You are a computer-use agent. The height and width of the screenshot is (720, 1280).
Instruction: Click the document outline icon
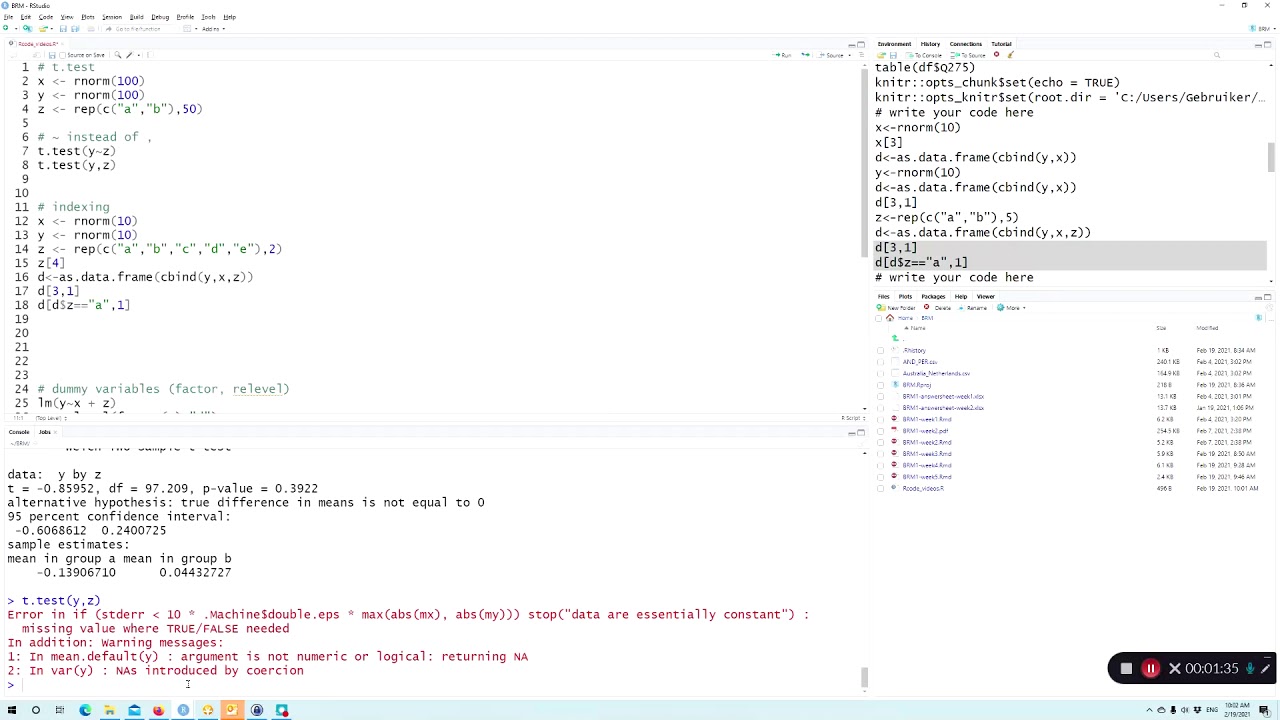(861, 55)
